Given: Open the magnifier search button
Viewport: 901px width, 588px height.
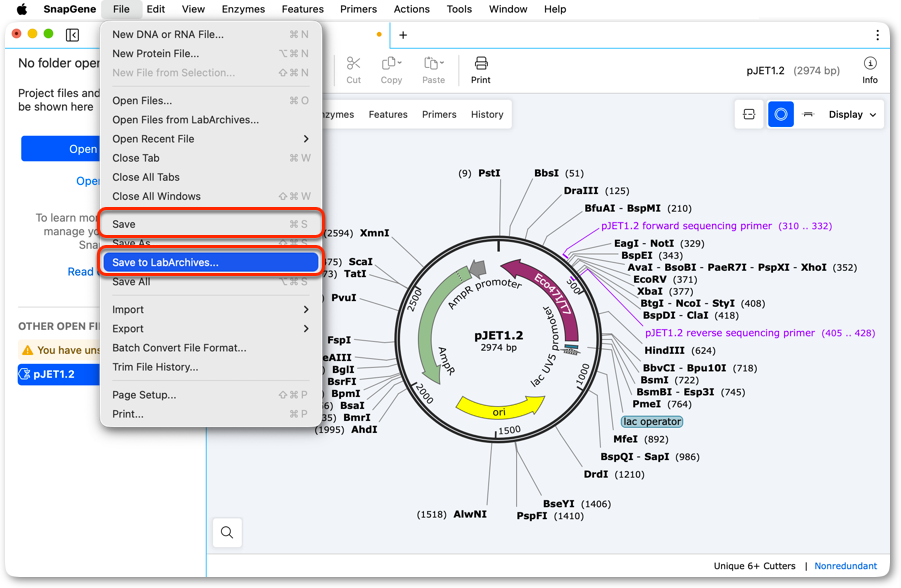Looking at the screenshot, I should click(x=227, y=532).
